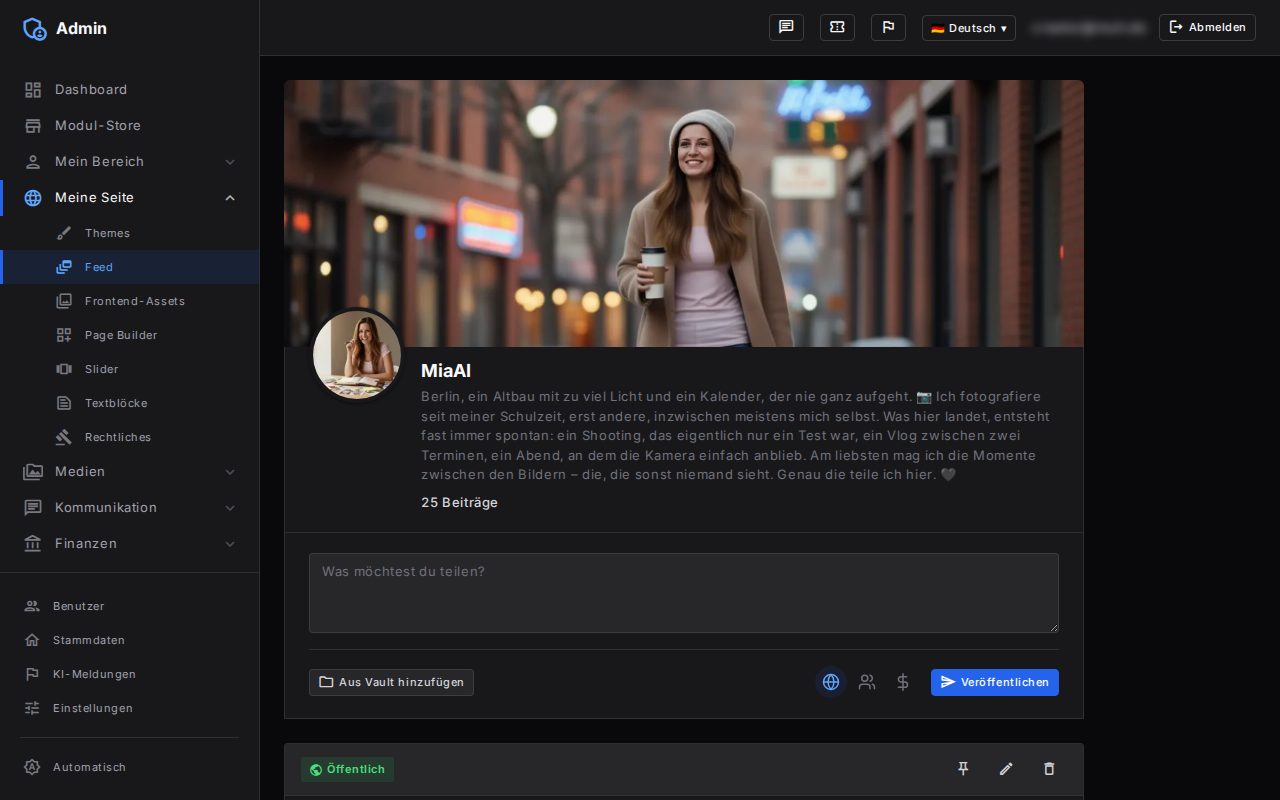Open the Rechtliches gavel icon
The height and width of the screenshot is (800, 1280).
(x=64, y=437)
